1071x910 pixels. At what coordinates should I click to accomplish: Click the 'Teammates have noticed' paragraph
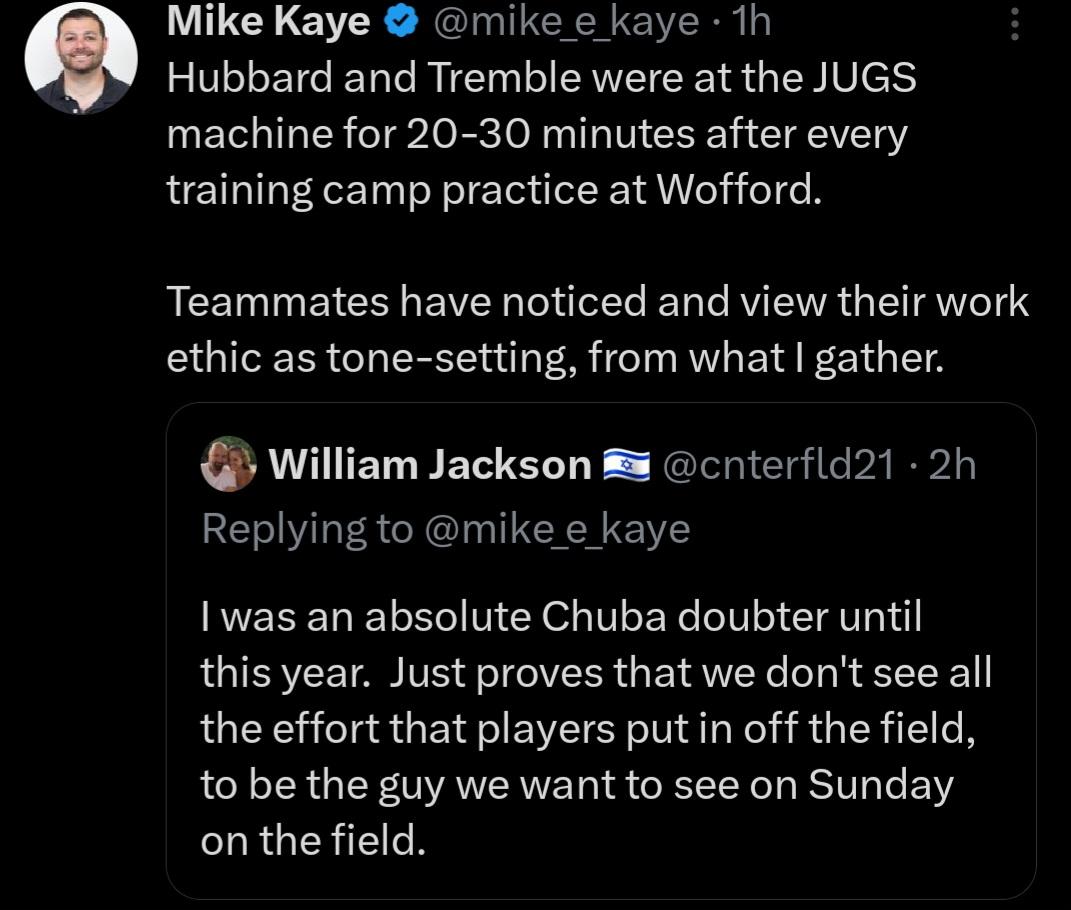click(x=598, y=329)
